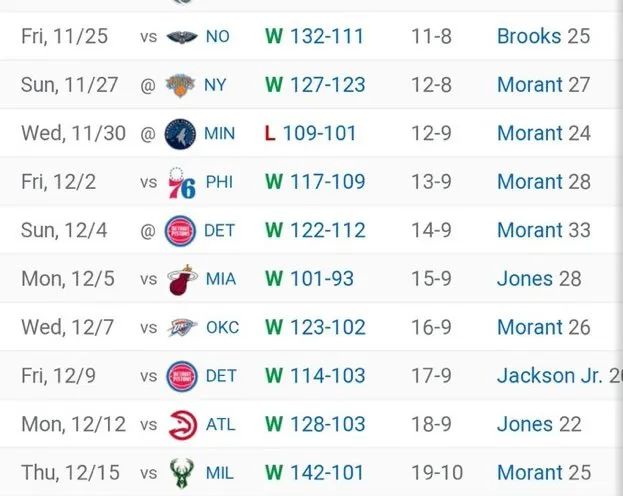This screenshot has width=623, height=496.
Task: Open the Brooks 25 player link
Action: pyautogui.click(x=544, y=37)
